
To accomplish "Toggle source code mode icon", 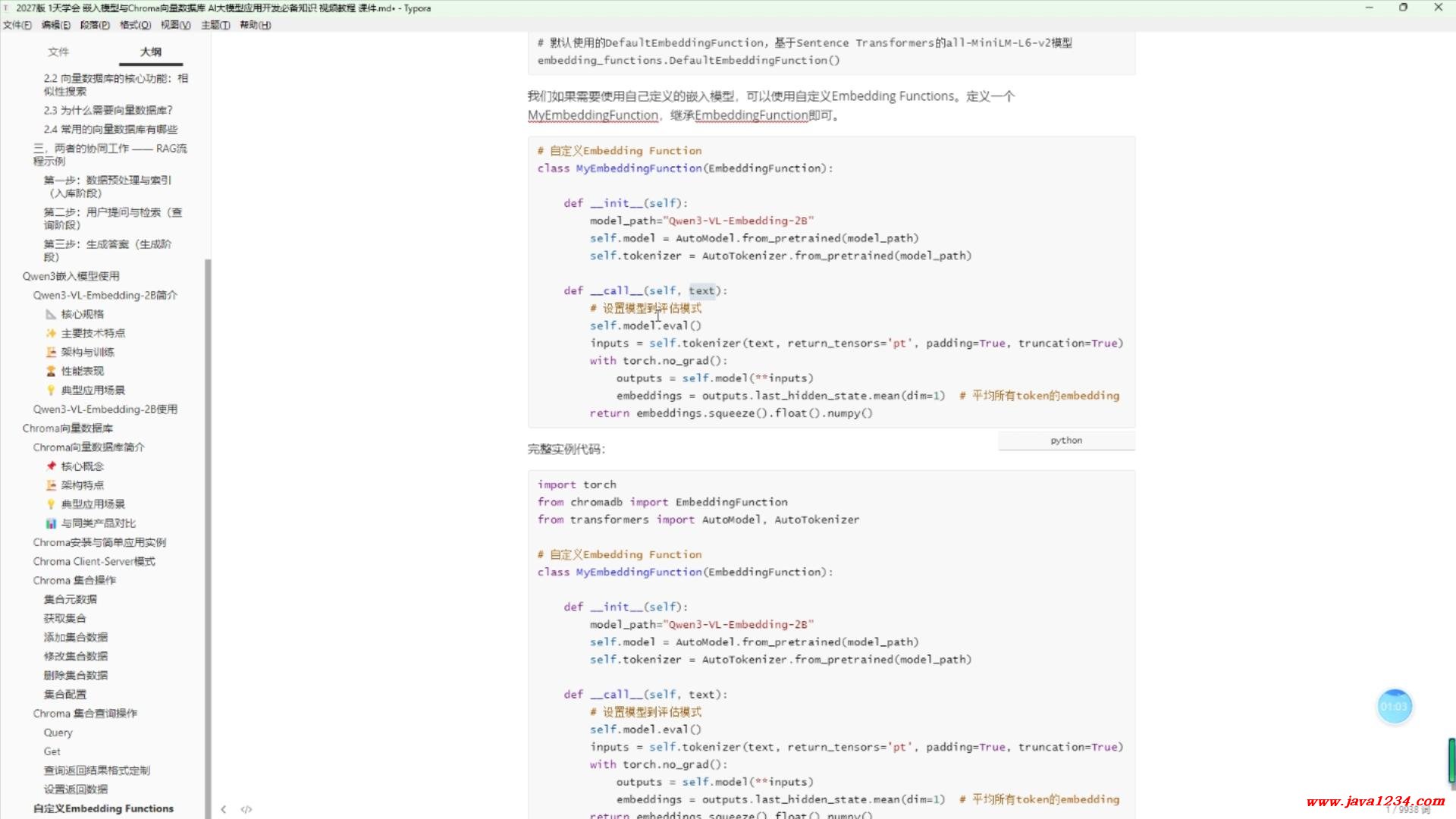I will point(246,809).
